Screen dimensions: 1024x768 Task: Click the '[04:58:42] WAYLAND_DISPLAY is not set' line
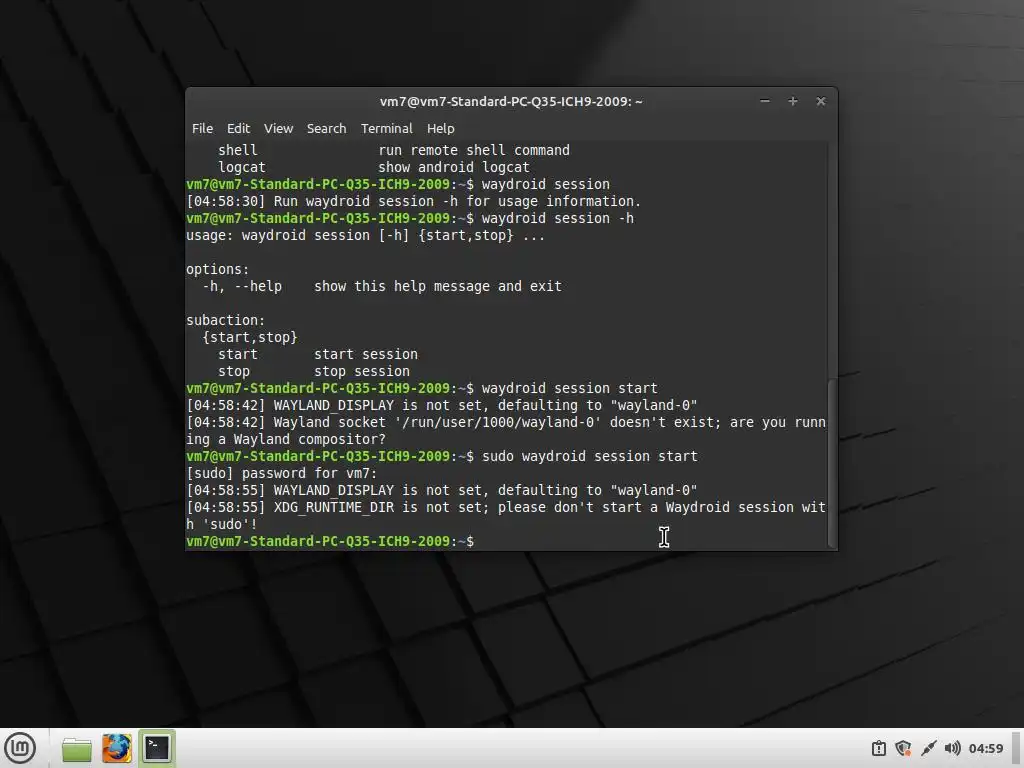click(x=441, y=405)
